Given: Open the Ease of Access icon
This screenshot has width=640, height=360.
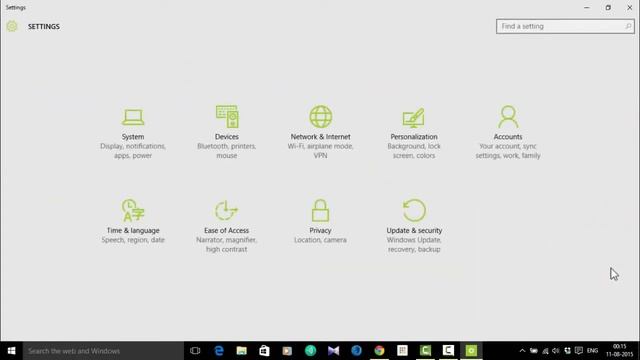Looking at the screenshot, I should (x=227, y=211).
